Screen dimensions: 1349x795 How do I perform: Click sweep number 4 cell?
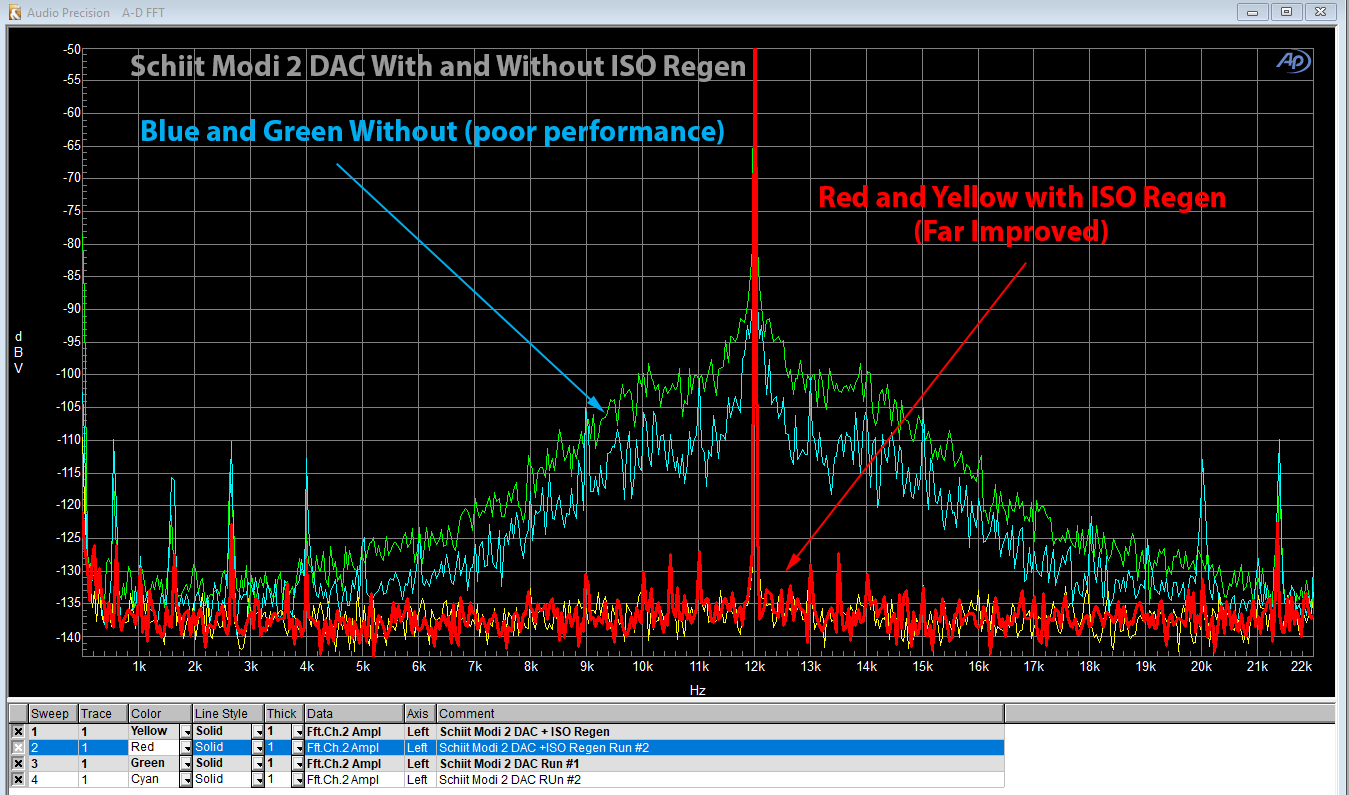point(53,780)
